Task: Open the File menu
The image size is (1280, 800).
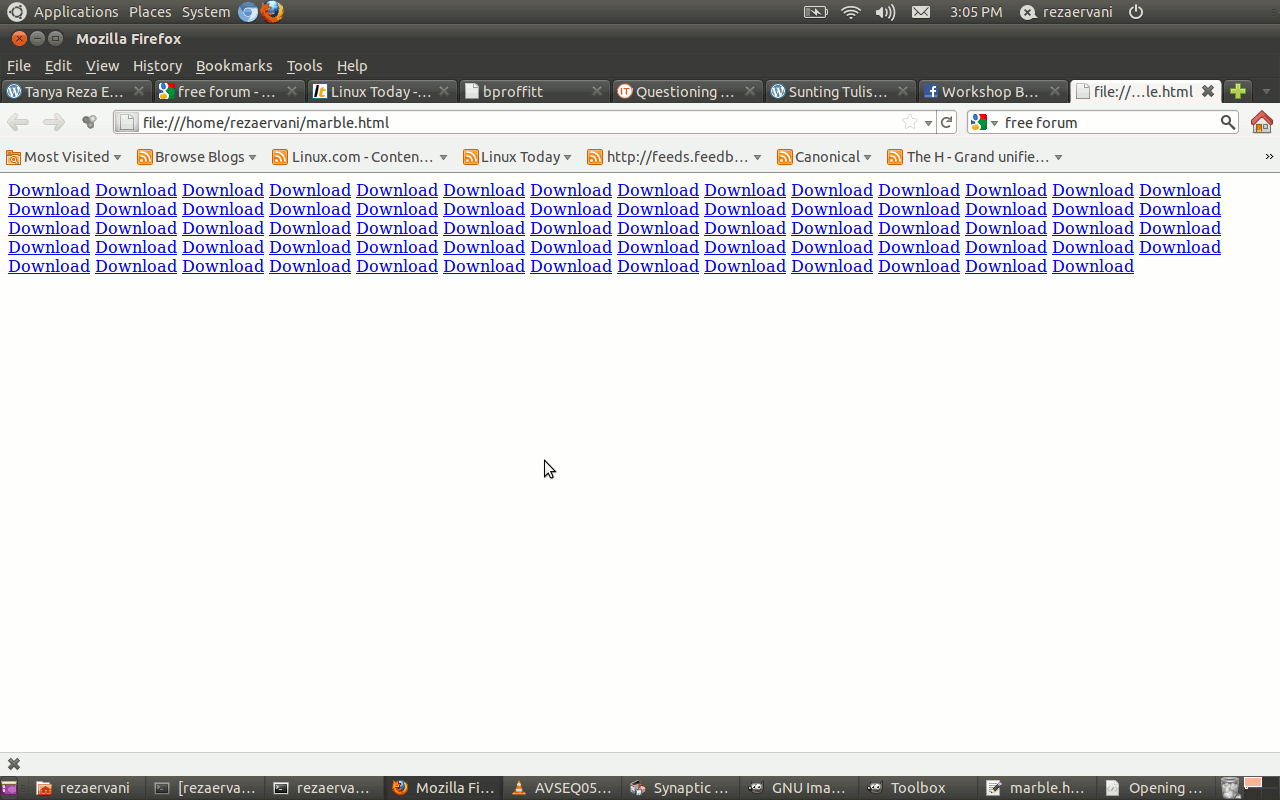Action: pyautogui.click(x=19, y=66)
